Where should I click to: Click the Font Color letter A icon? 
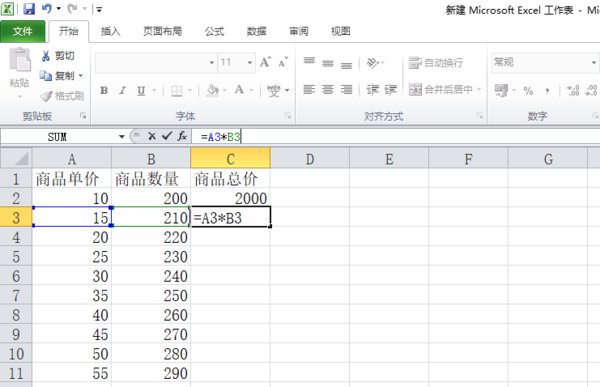click(239, 90)
